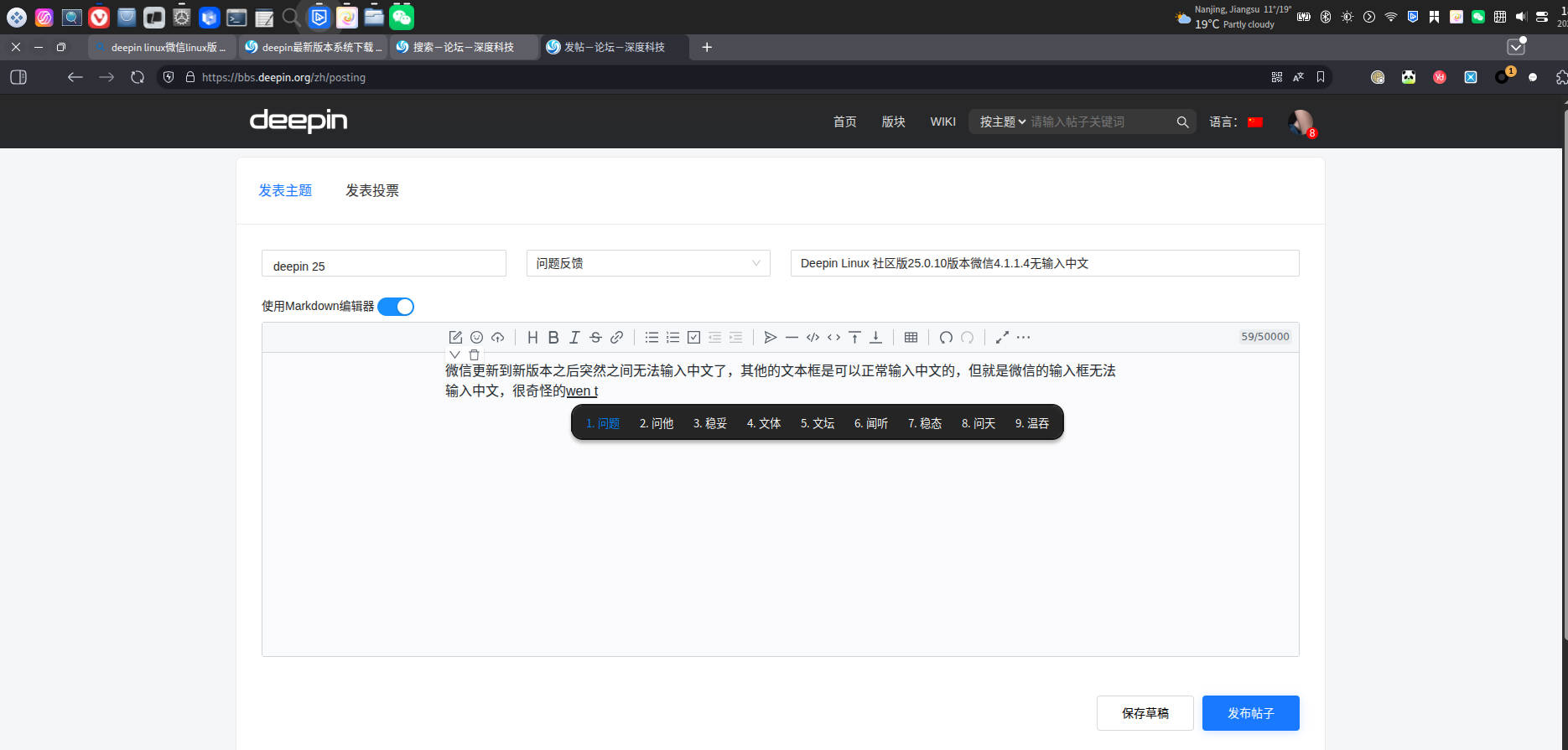Switch to the deepin linux微信 browser tab
This screenshot has height=750, width=1568.
point(162,47)
